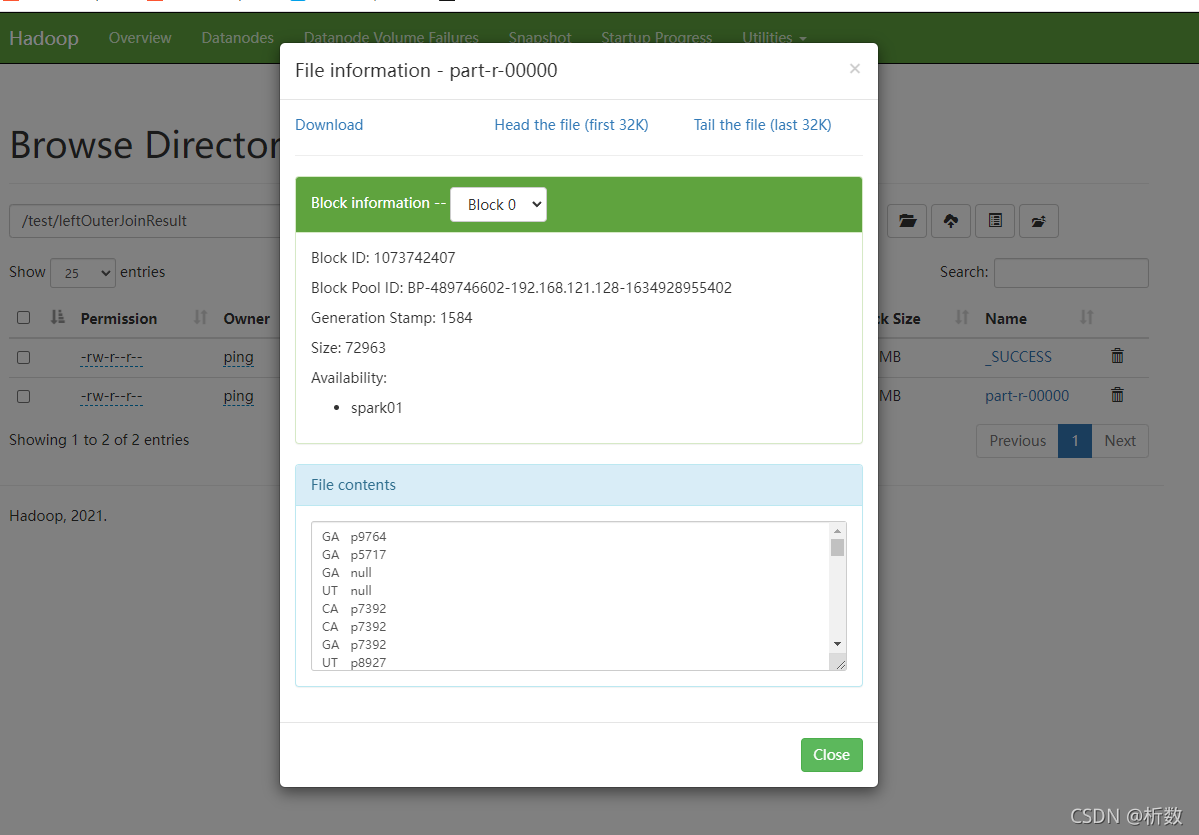
Task: Open the part-r-00000 file link
Action: [x=1027, y=395]
